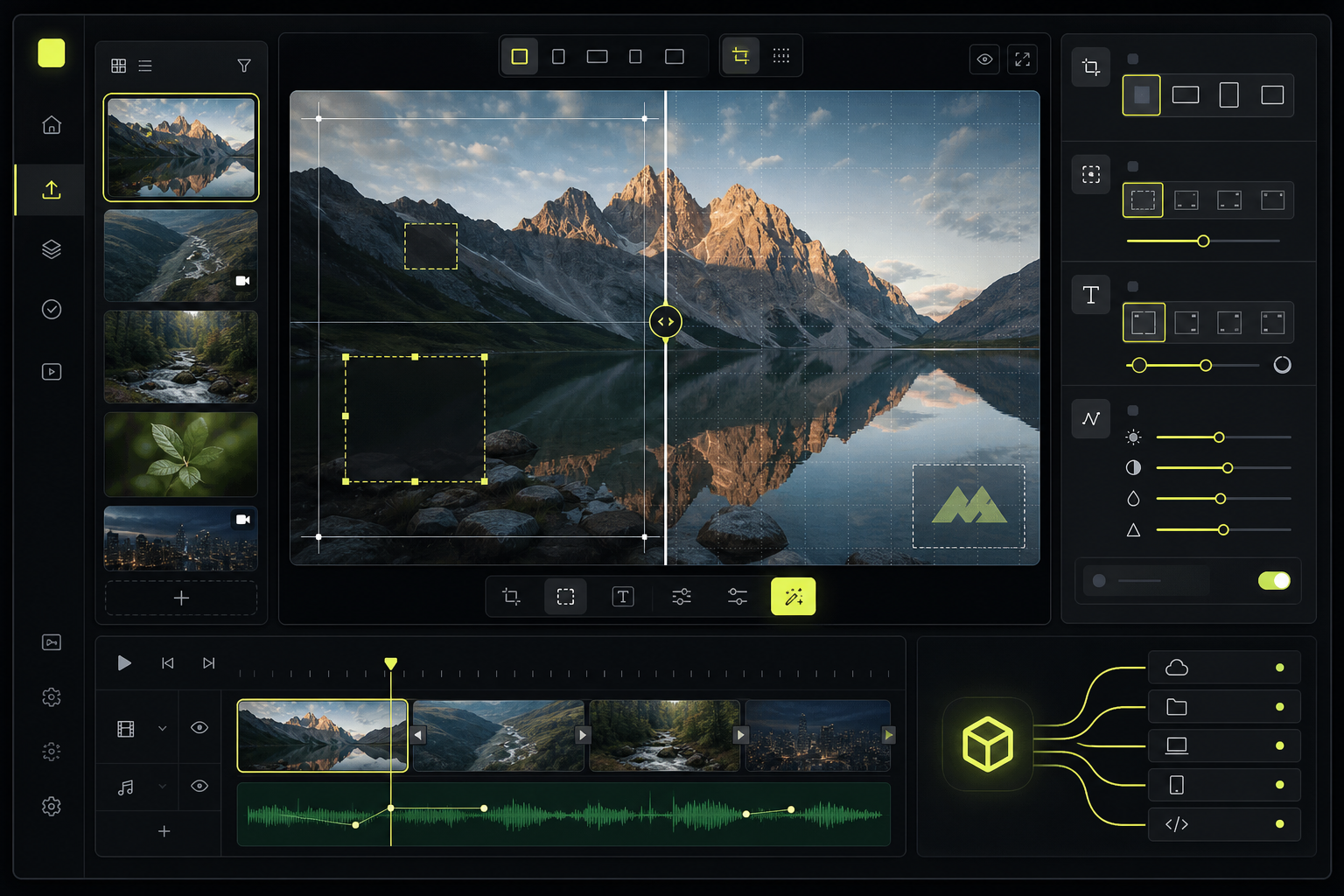Click the circular reset icon by text slider
1344x896 pixels.
(1282, 365)
